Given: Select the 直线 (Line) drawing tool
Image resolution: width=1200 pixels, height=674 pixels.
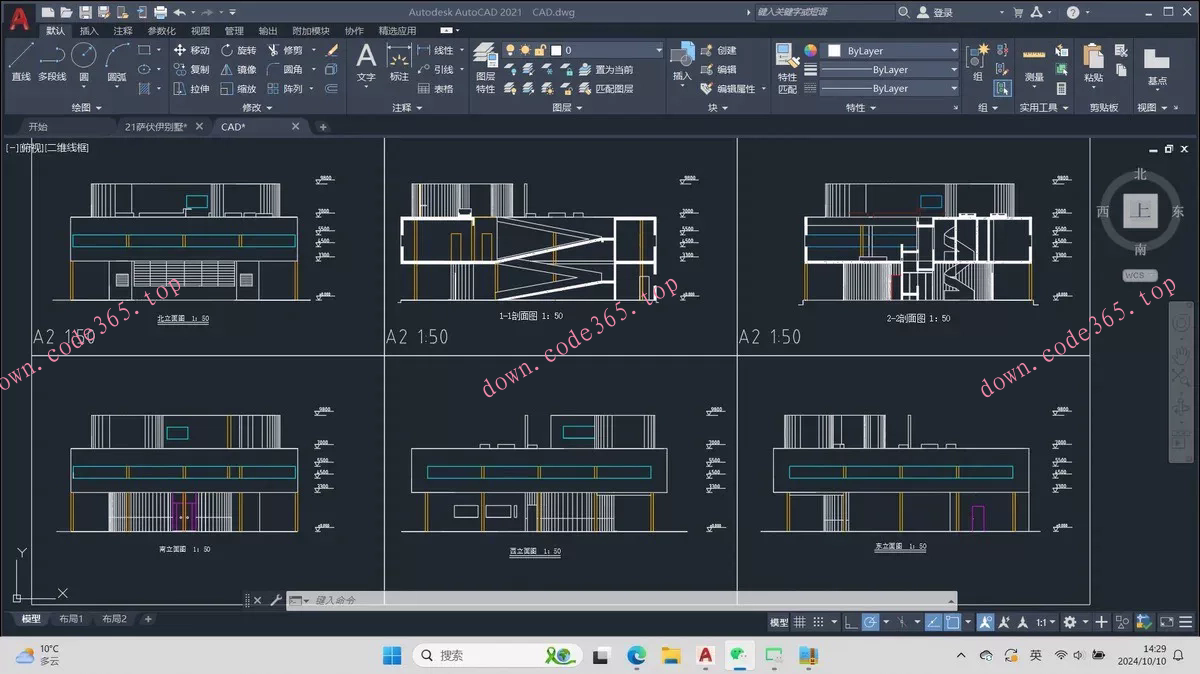Looking at the screenshot, I should click(x=21, y=61).
